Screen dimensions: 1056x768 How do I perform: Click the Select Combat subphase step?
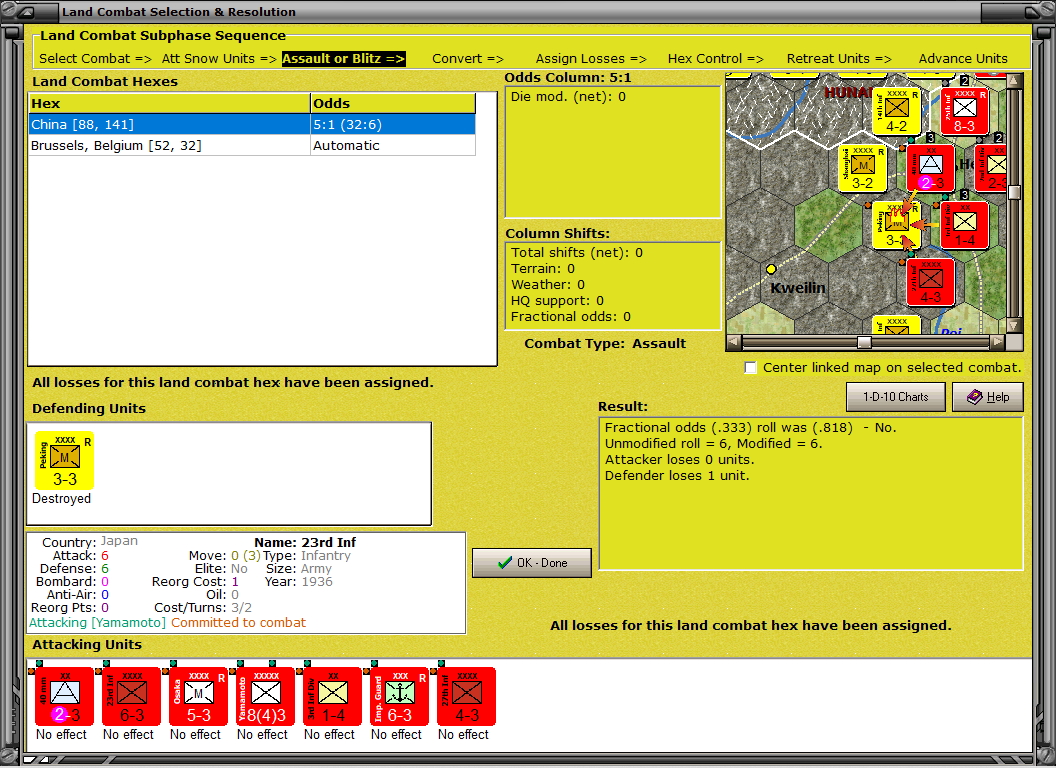tap(95, 59)
